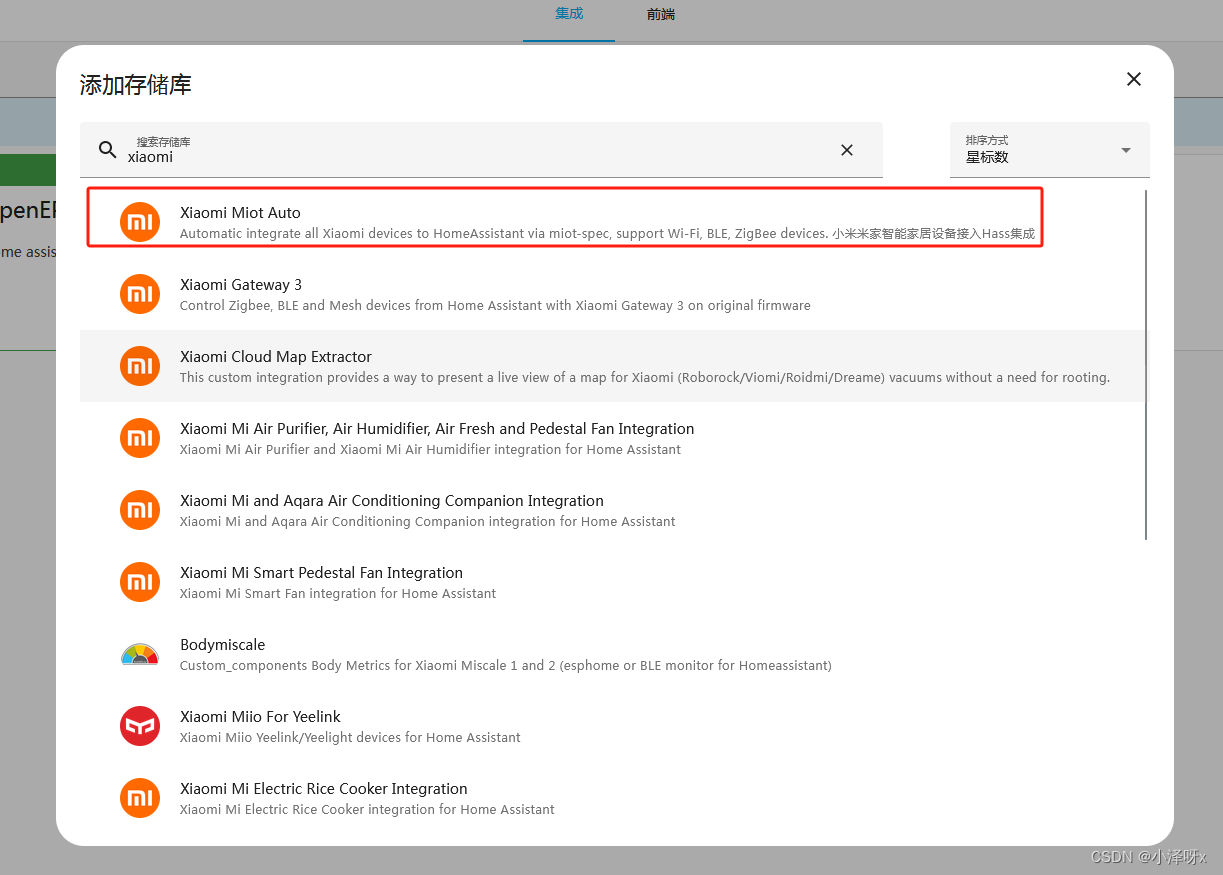The width and height of the screenshot is (1223, 875).
Task: Click the 星标数 sort value
Action: pos(987,158)
